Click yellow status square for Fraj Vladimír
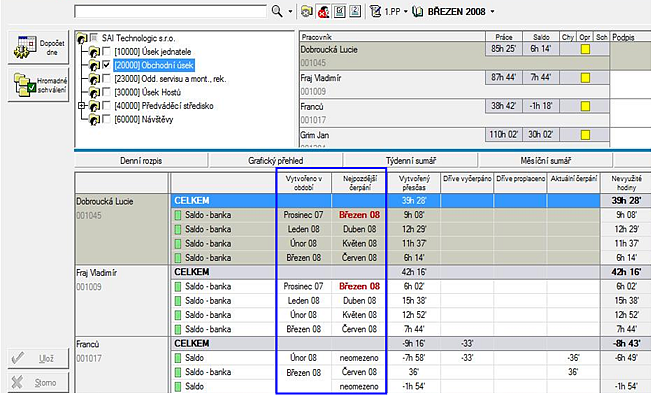Image resolution: width=653 pixels, height=396 pixels. [585, 77]
